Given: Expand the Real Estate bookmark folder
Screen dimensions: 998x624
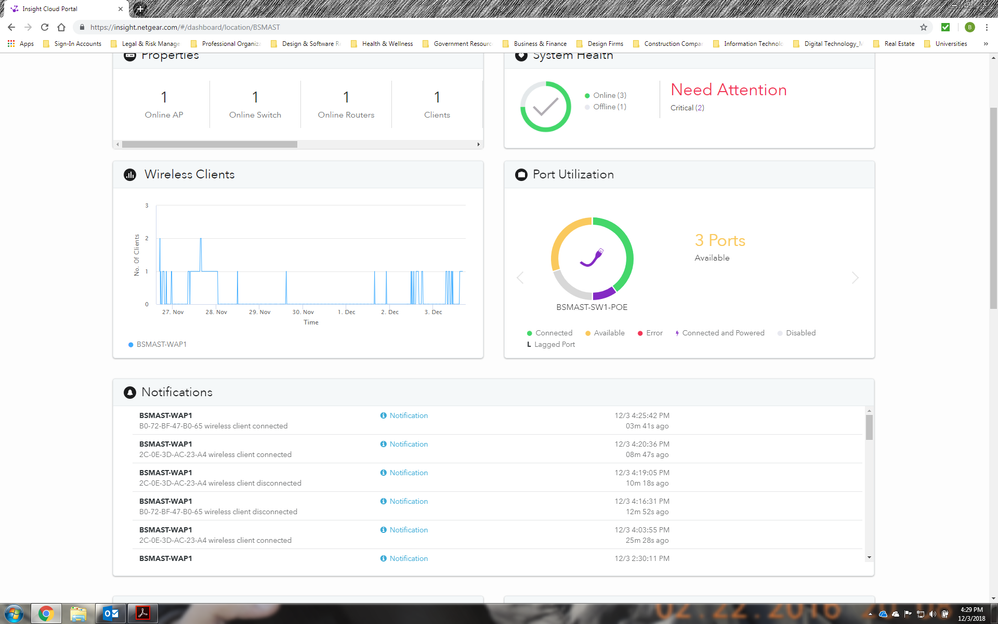Looking at the screenshot, I should (x=894, y=44).
